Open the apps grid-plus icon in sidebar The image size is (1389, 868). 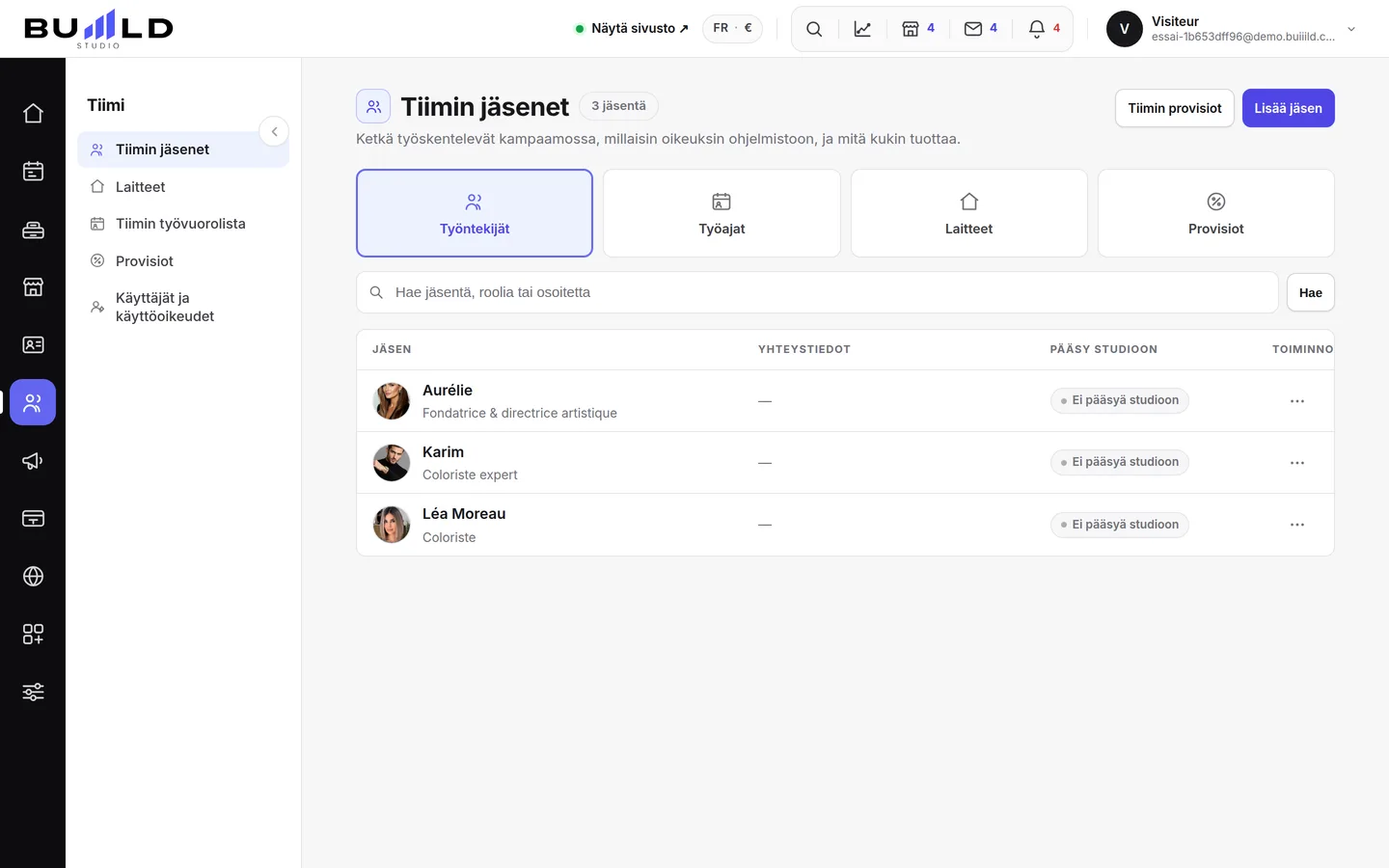click(x=33, y=634)
